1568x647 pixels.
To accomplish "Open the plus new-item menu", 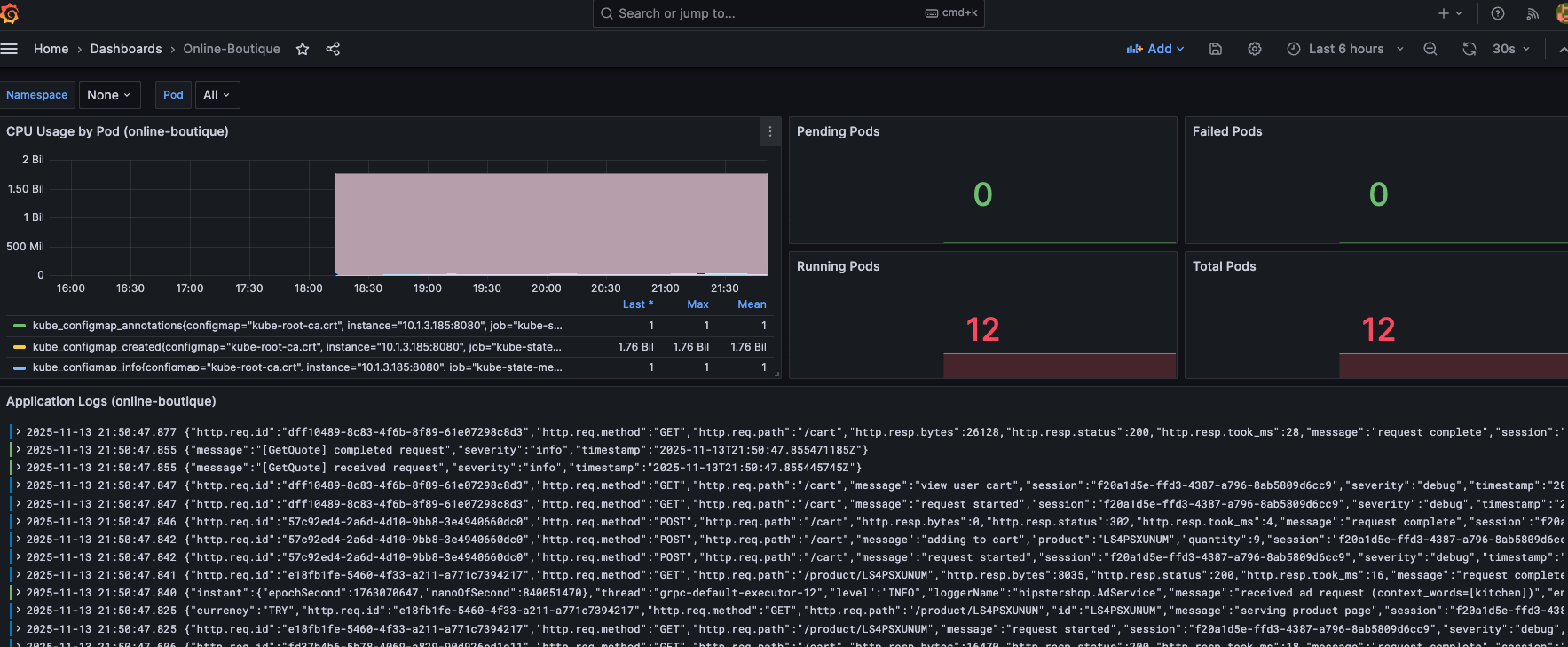I will (x=1450, y=13).
